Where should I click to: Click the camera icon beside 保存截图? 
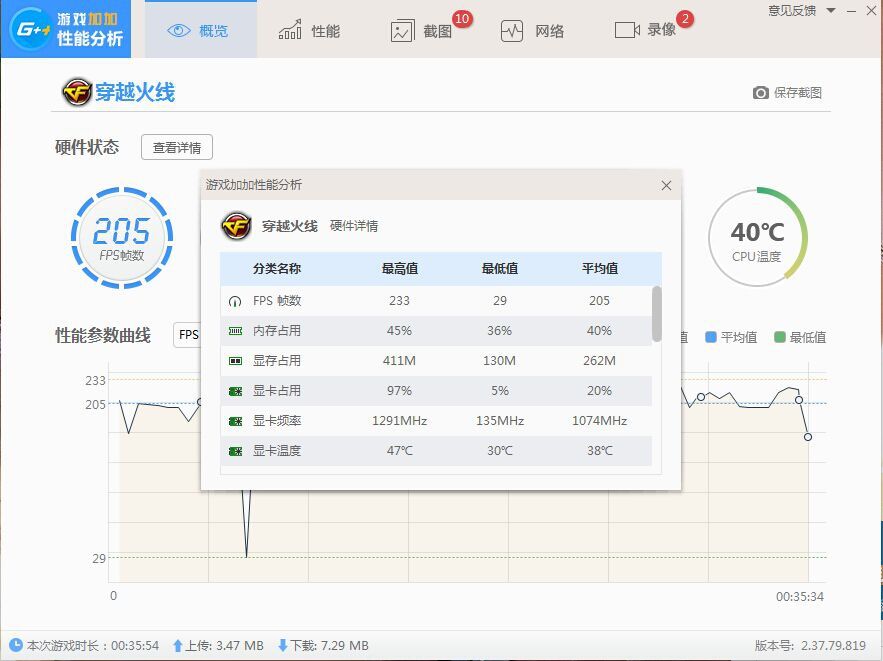(760, 92)
